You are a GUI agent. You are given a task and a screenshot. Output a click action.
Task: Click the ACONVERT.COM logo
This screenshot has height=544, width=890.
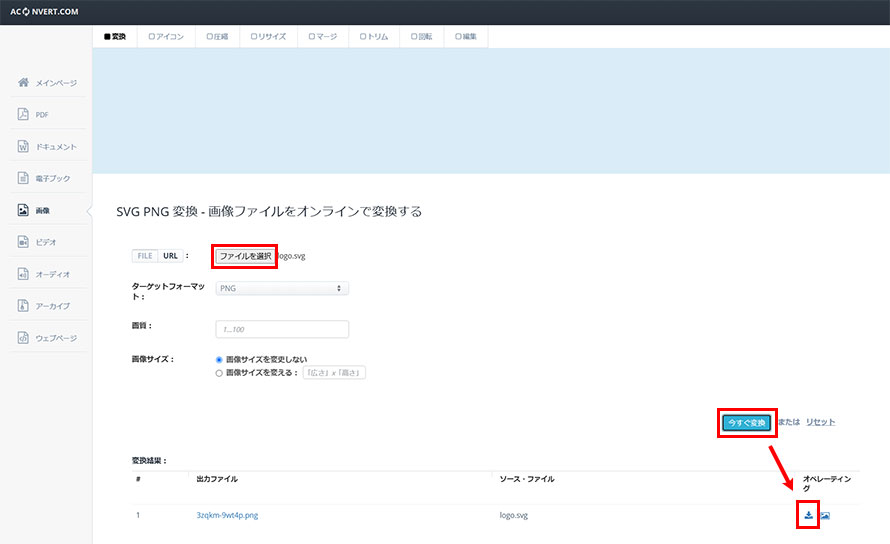(x=44, y=11)
